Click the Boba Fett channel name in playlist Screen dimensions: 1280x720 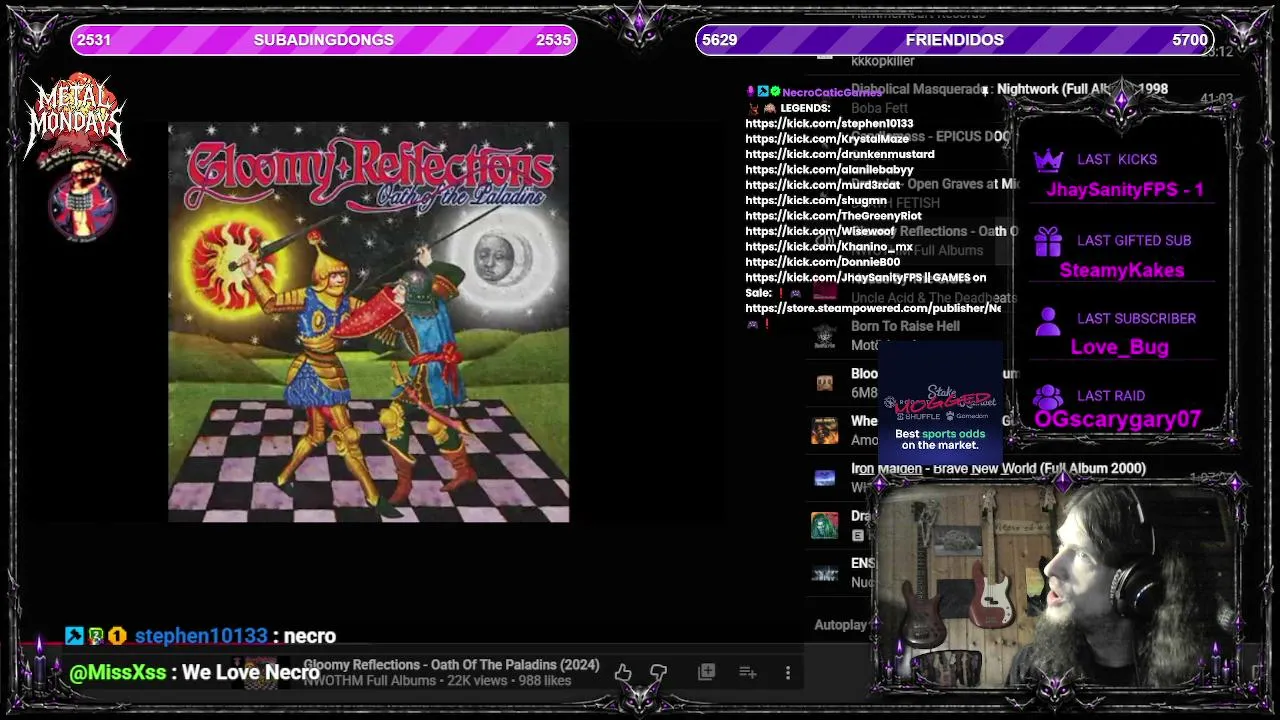879,108
